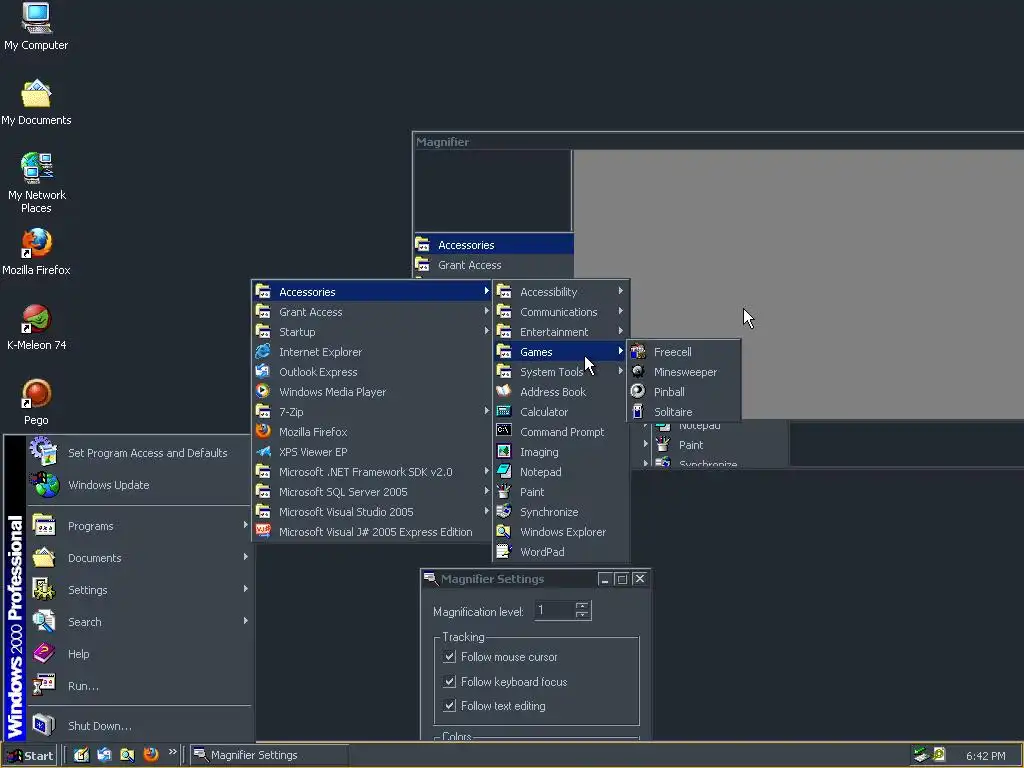Open Address Book in Accessories
Screen dimensions: 1024x768
561,392
